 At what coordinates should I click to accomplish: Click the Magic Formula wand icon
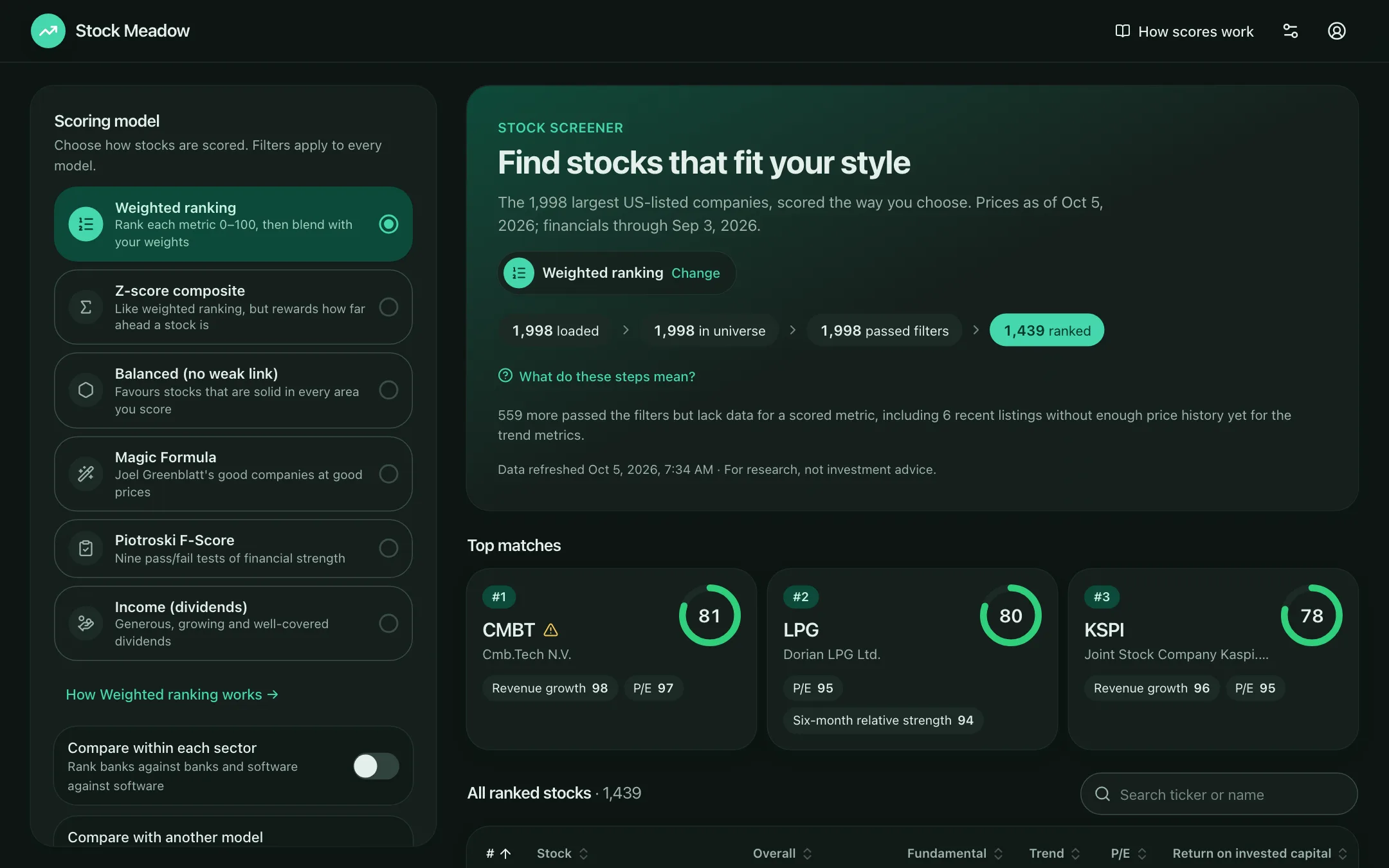tap(86, 474)
